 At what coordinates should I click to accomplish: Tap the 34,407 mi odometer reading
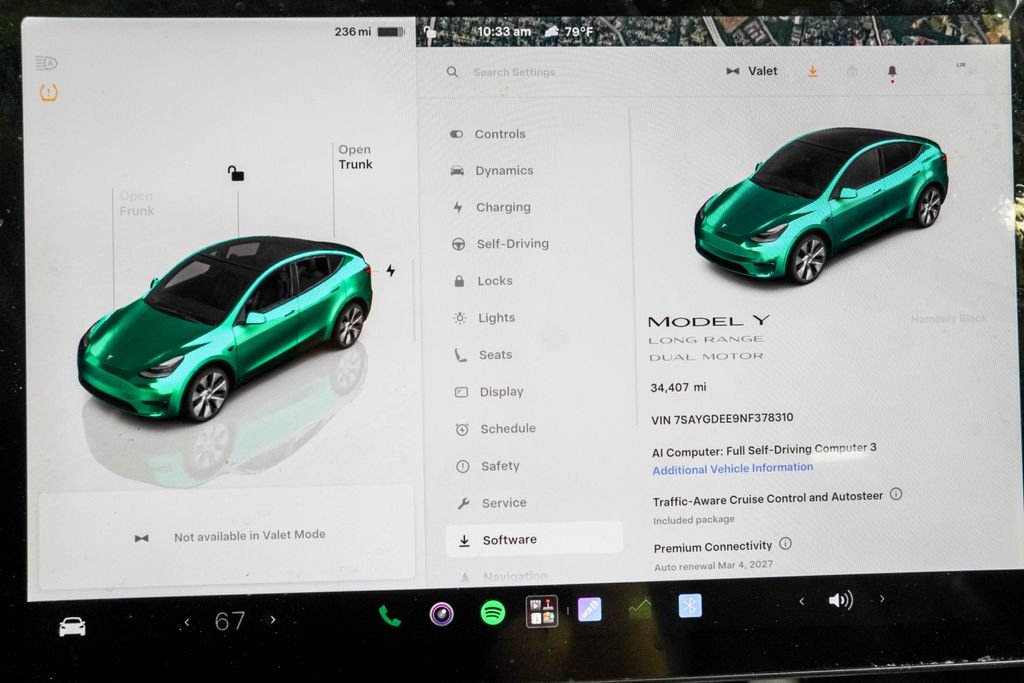click(x=678, y=387)
